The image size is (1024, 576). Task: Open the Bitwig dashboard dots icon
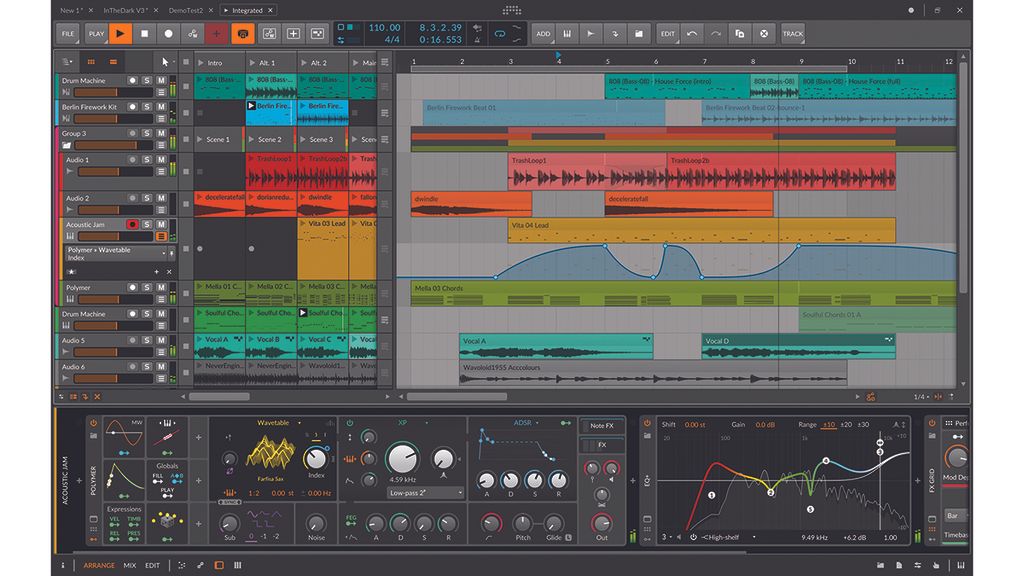511,10
